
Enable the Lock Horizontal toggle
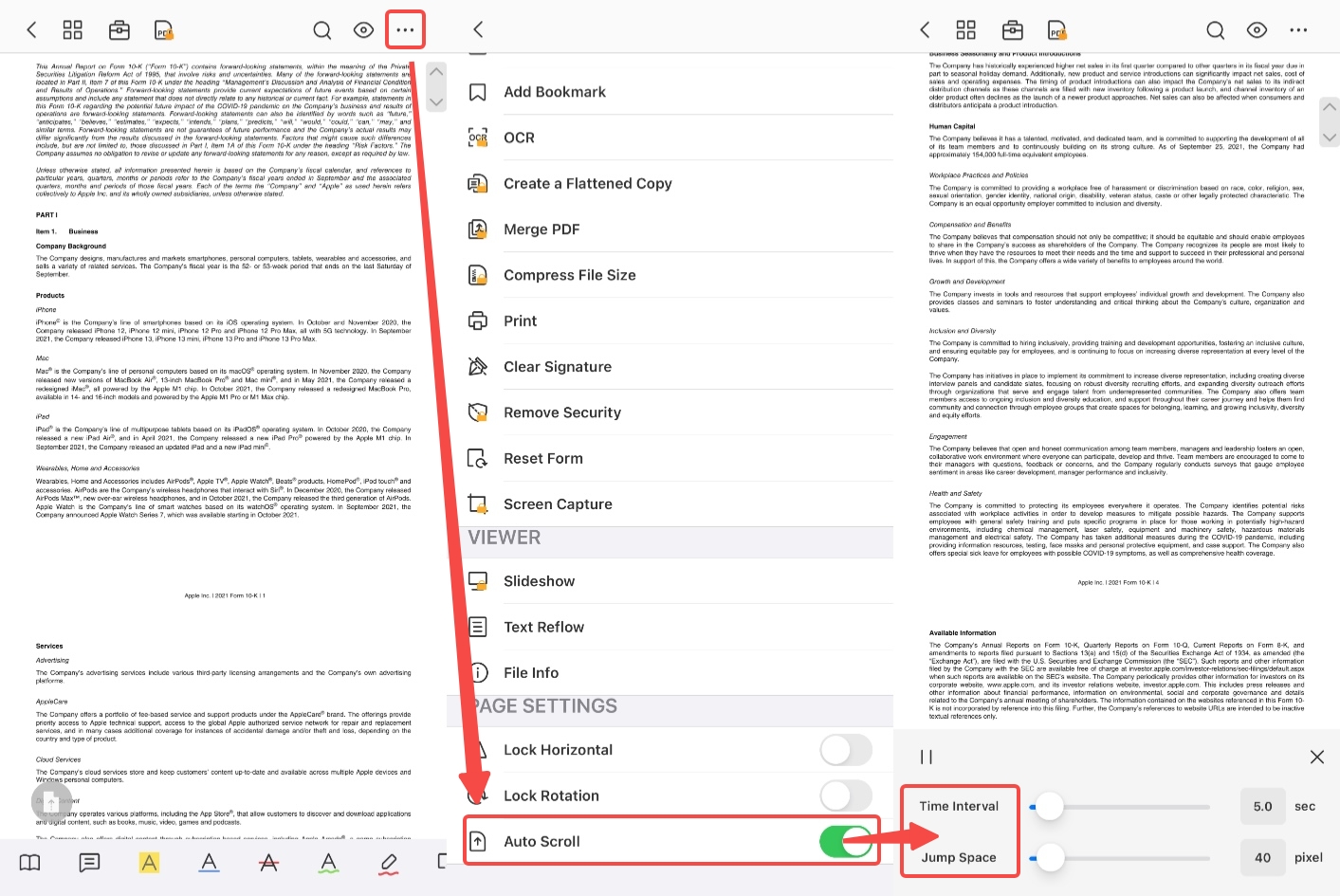pyautogui.click(x=845, y=749)
